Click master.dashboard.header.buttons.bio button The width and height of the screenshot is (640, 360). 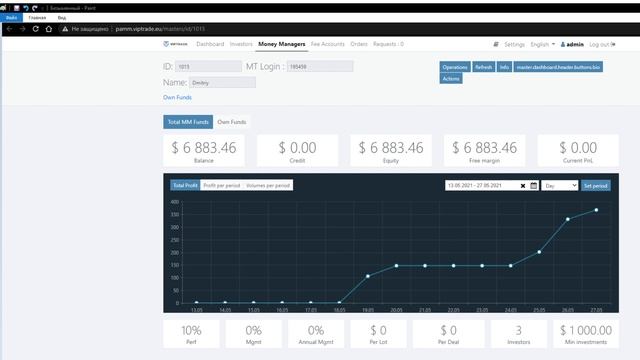click(558, 67)
